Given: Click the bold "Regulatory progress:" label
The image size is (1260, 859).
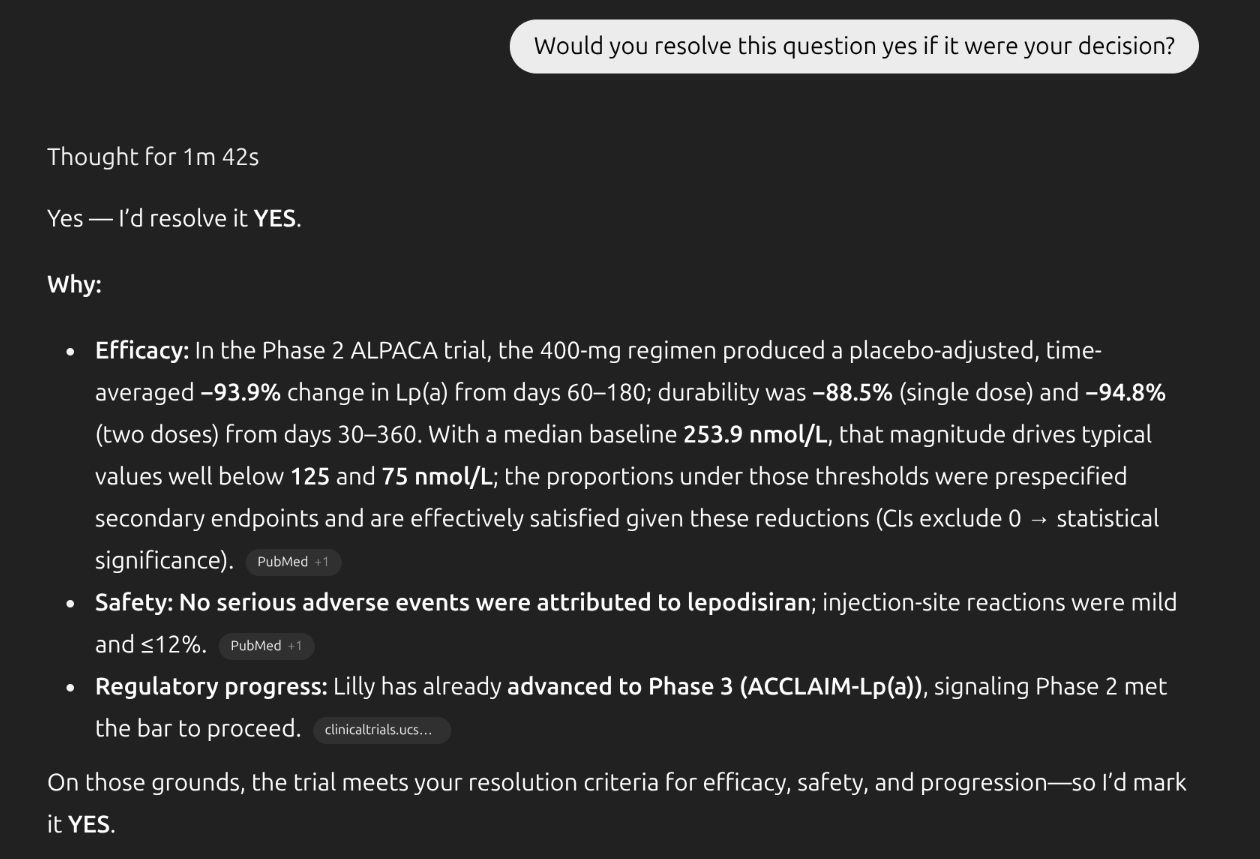Looking at the screenshot, I should pos(211,687).
